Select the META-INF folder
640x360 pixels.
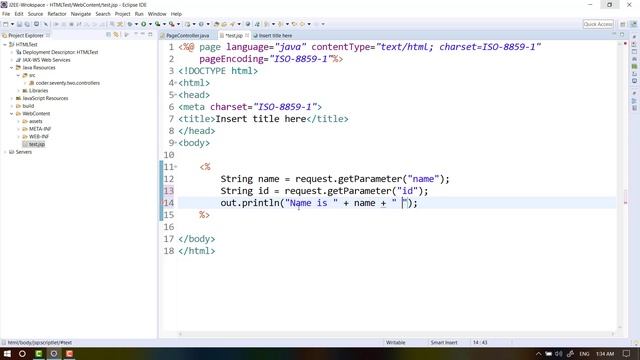click(x=40, y=129)
